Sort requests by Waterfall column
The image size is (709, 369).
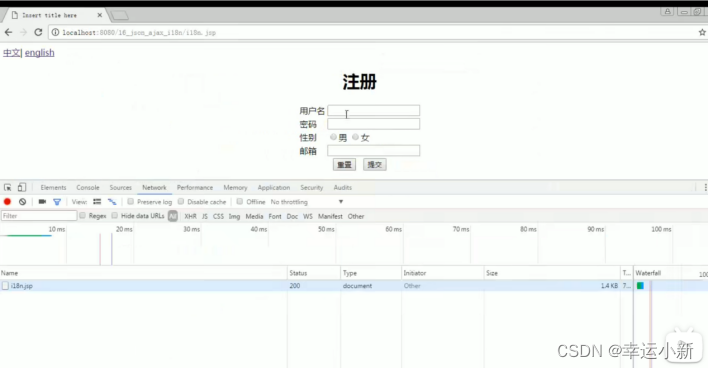coord(671,273)
